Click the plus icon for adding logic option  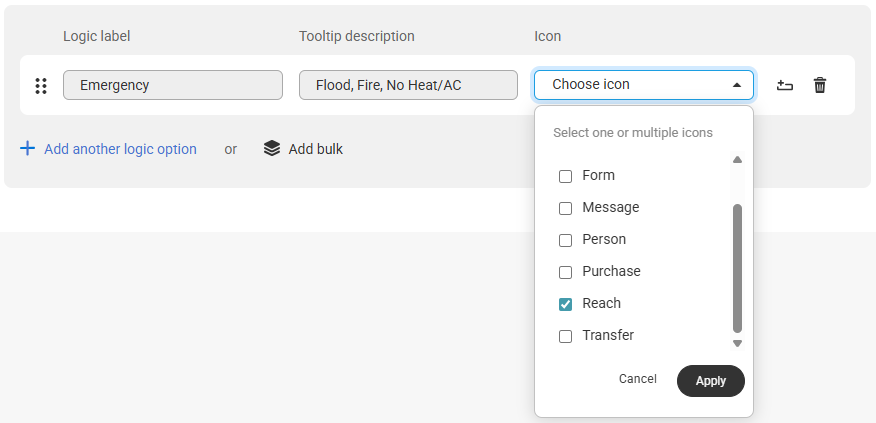(x=27, y=149)
